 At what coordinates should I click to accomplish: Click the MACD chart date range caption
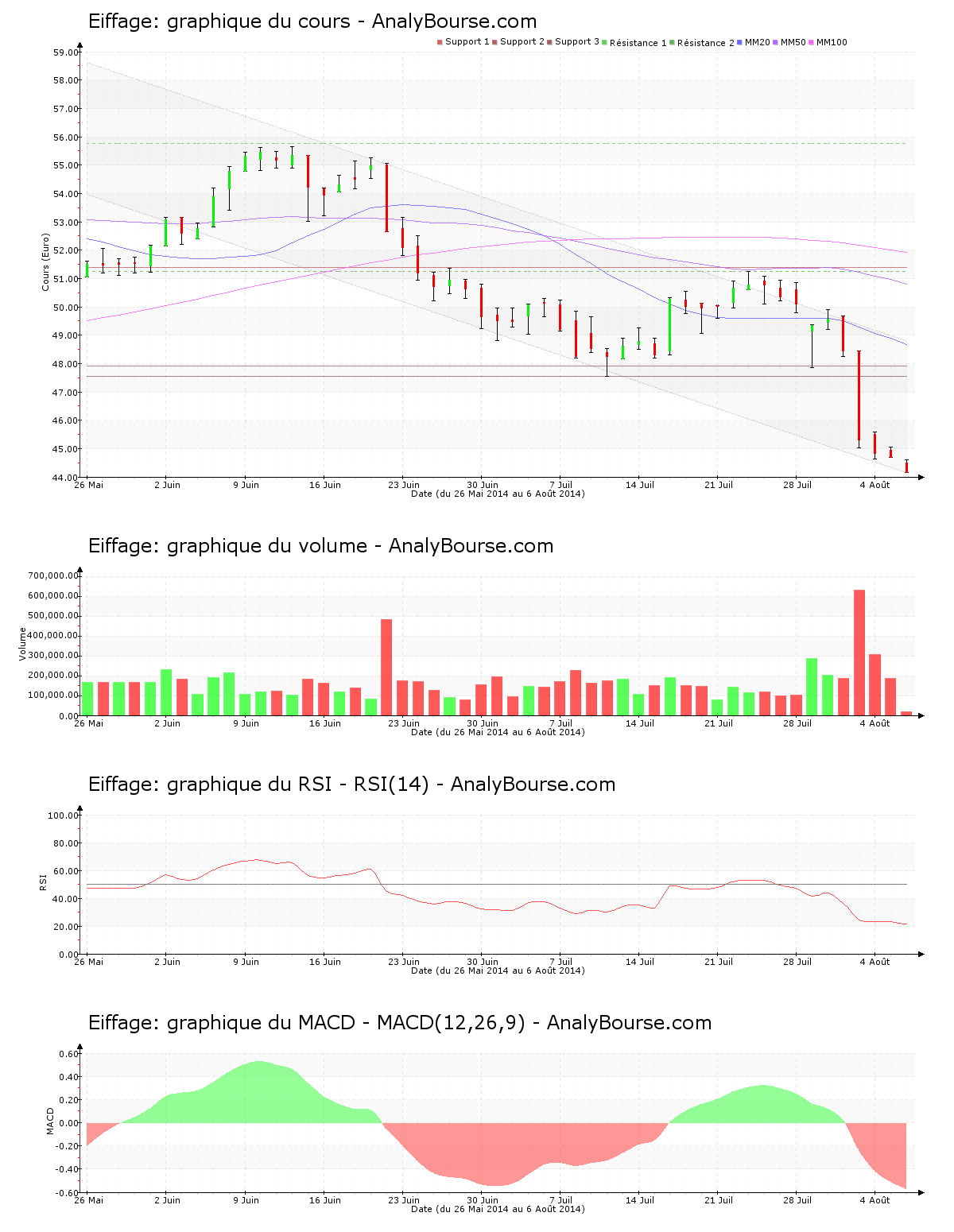(x=498, y=1209)
